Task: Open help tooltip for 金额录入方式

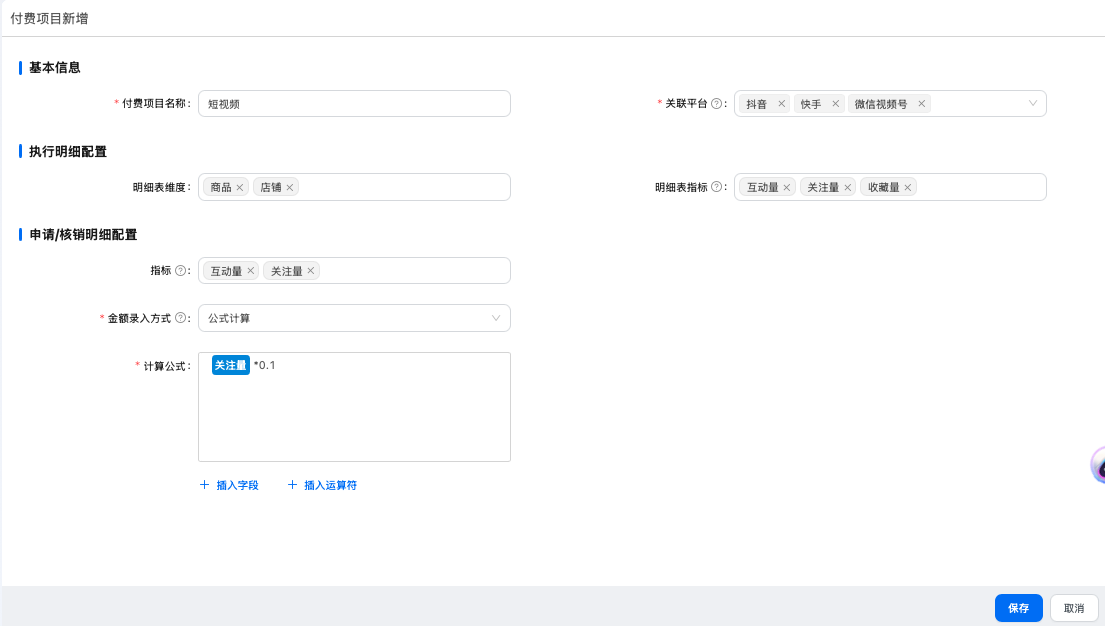Action: tap(180, 318)
